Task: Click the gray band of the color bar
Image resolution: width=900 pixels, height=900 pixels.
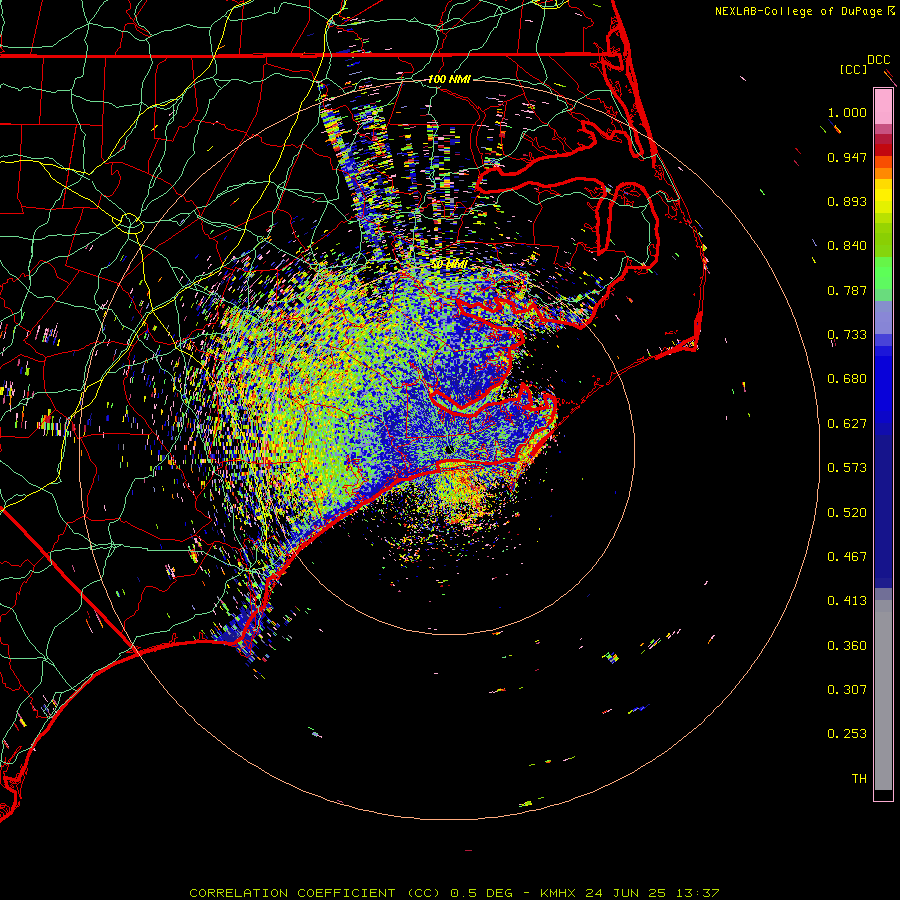Action: click(x=883, y=695)
